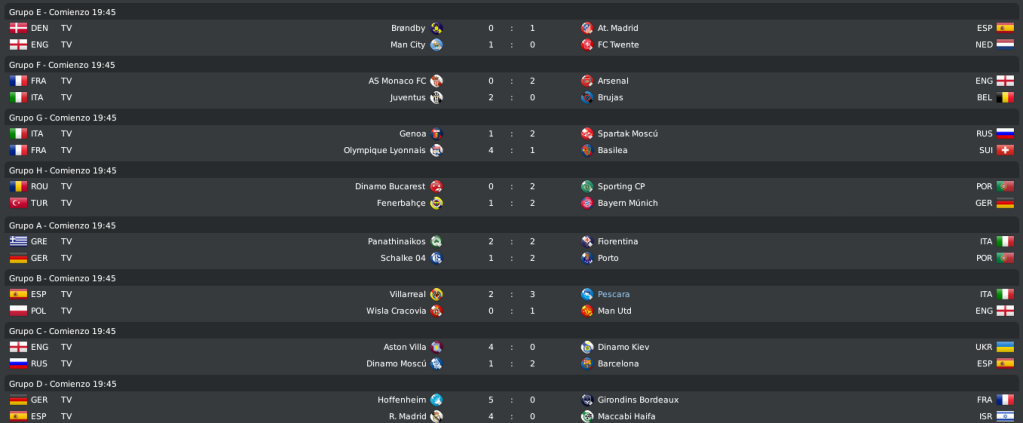This screenshot has width=1023, height=423.
Task: Click the Juventus club crest icon
Action: [436, 97]
